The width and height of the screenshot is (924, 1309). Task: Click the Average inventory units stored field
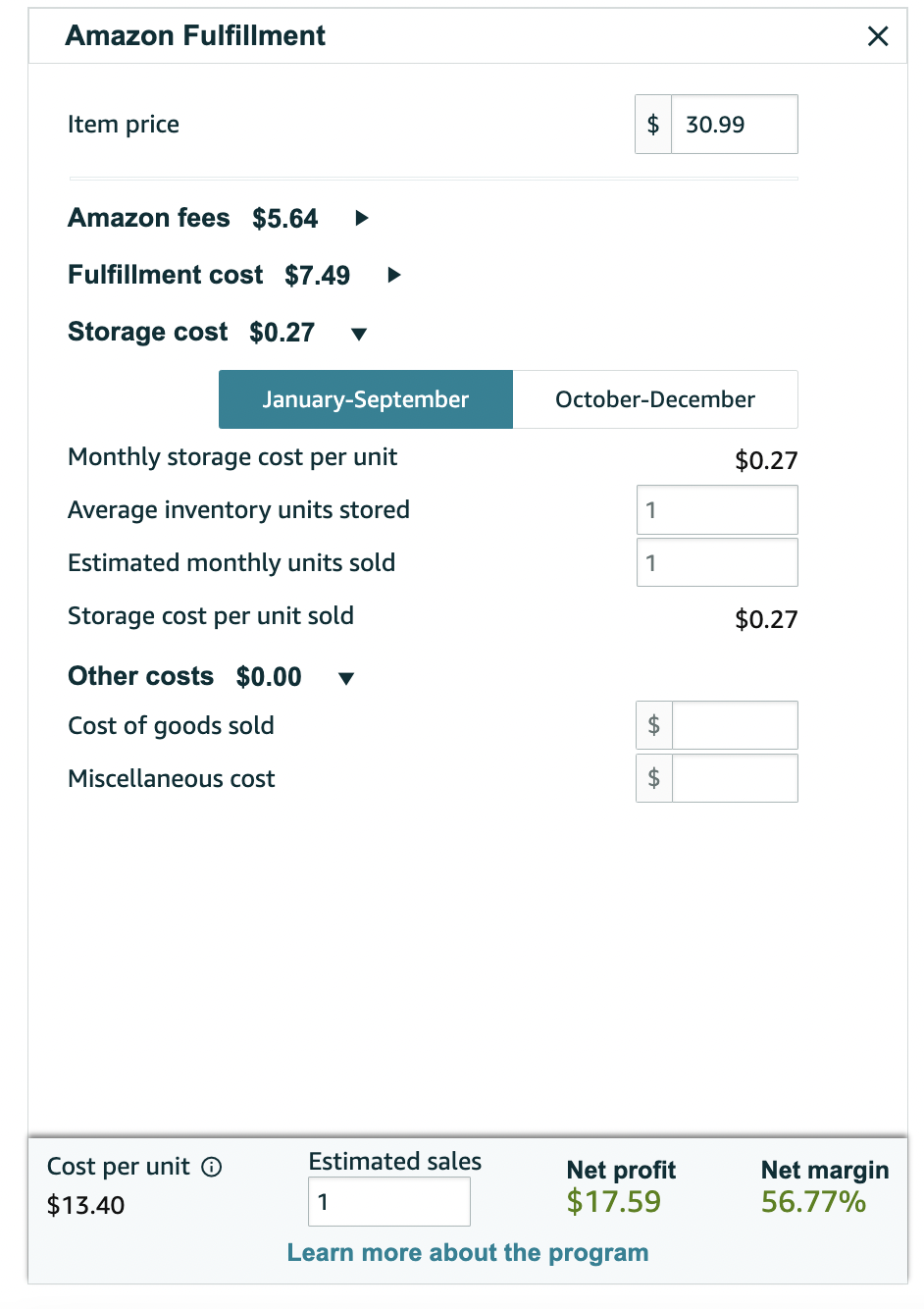click(717, 510)
